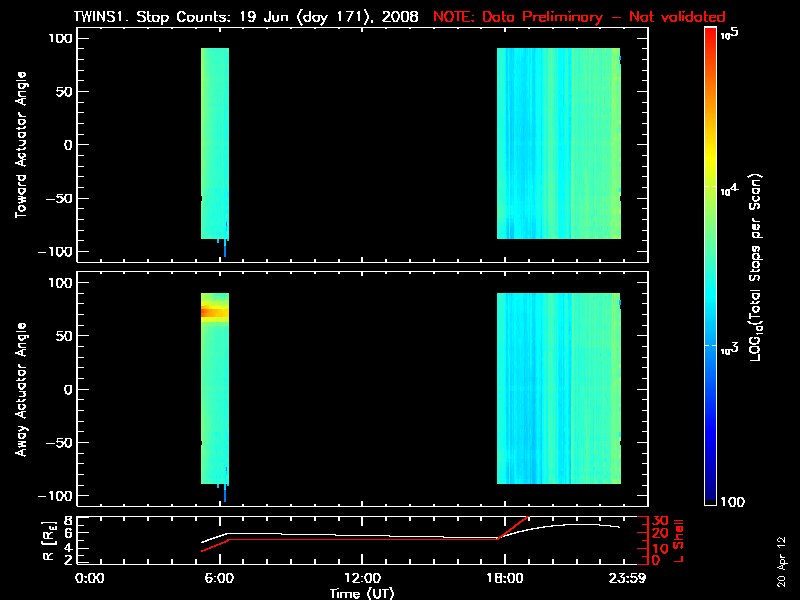Click the narrow early data strip in Toward panel
800x600 pixels.
pos(215,145)
